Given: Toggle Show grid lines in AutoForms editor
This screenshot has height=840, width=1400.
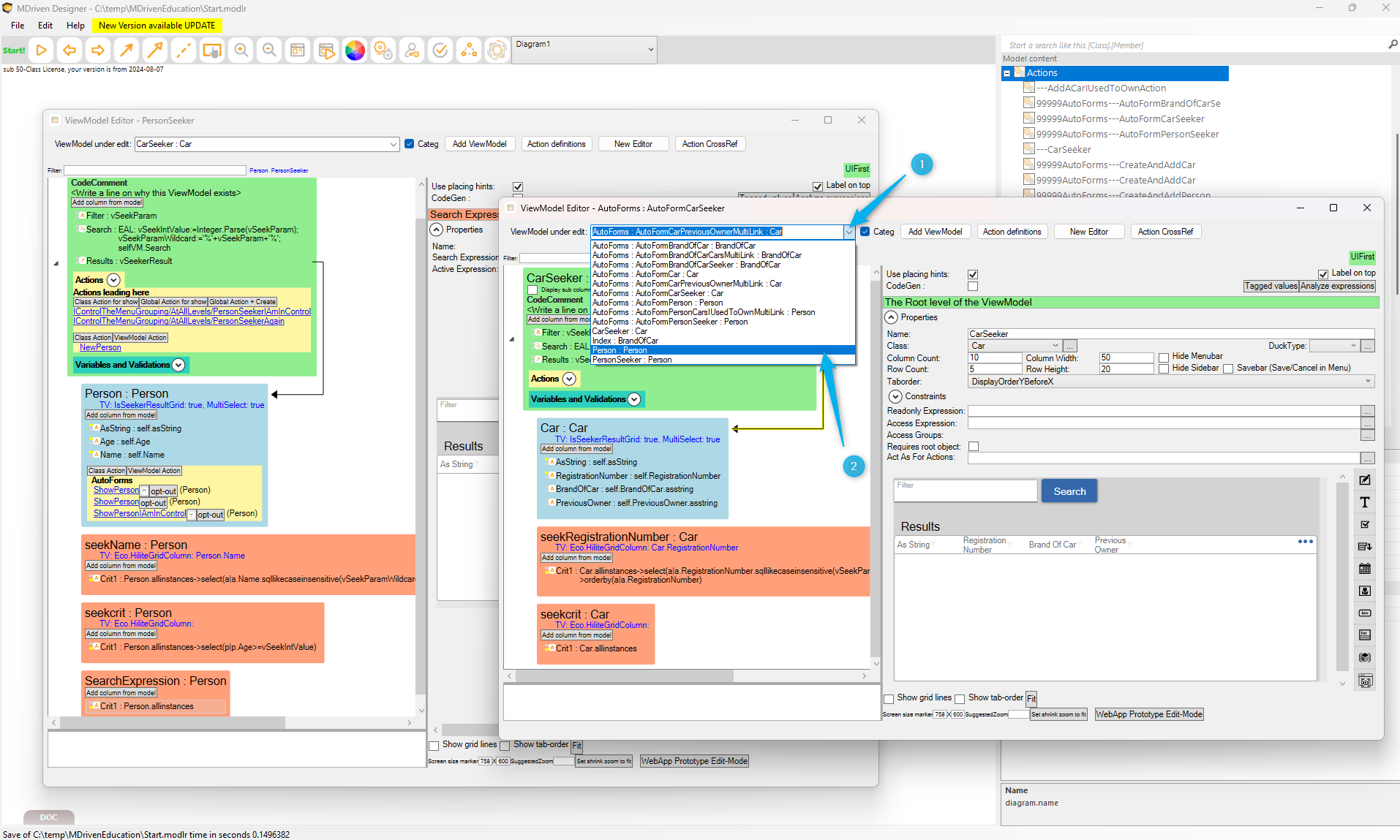Looking at the screenshot, I should point(889,699).
